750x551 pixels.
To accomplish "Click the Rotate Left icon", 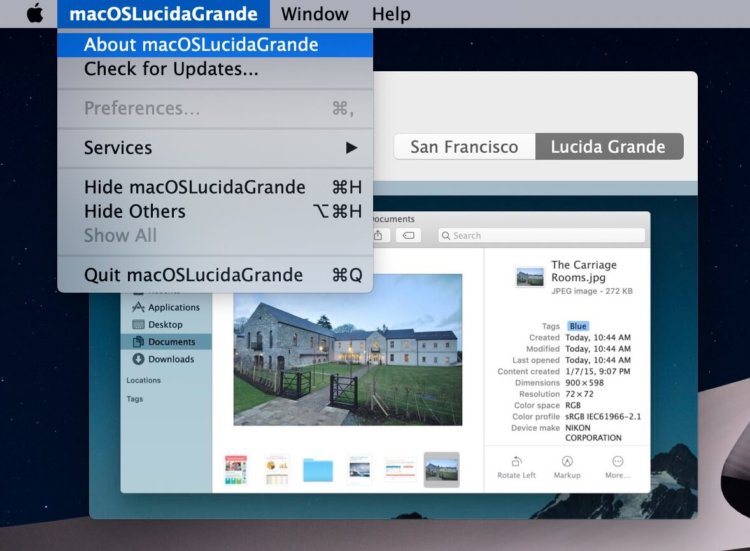I will click(x=516, y=461).
